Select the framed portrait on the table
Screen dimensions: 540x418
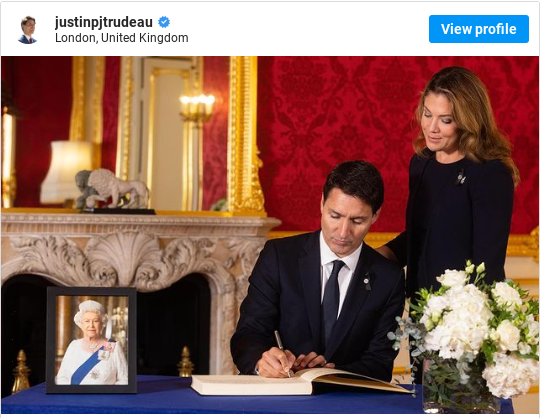[x=92, y=340]
